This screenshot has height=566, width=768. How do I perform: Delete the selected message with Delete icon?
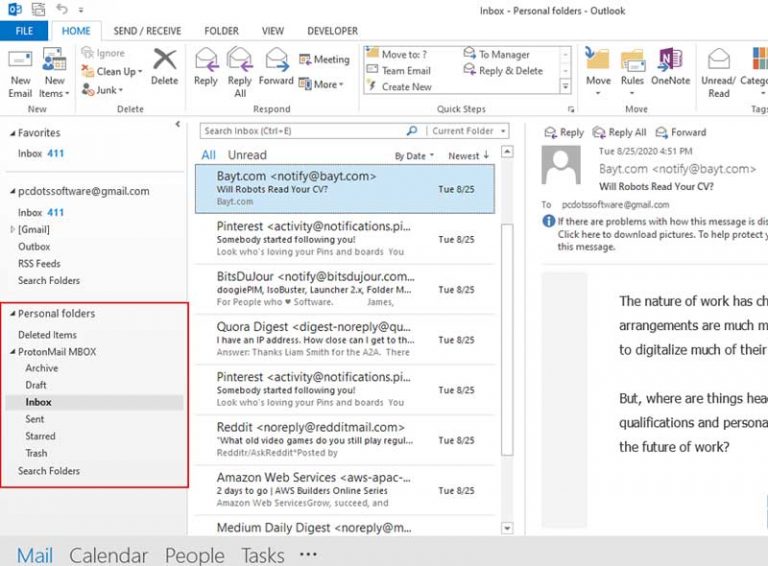pyautogui.click(x=165, y=67)
